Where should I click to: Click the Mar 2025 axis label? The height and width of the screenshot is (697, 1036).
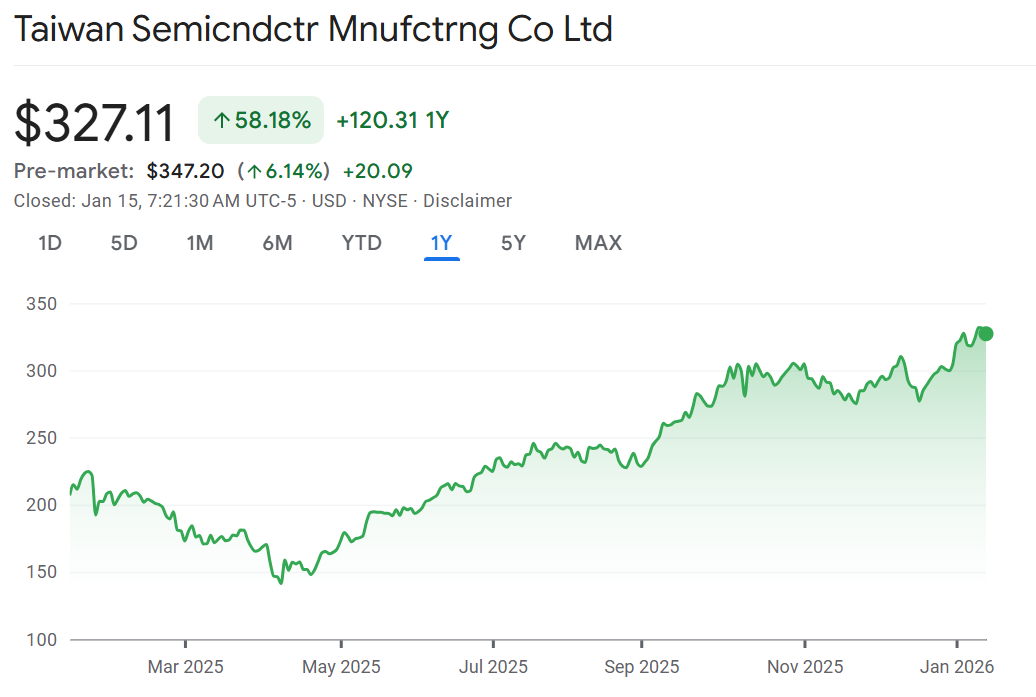point(185,666)
